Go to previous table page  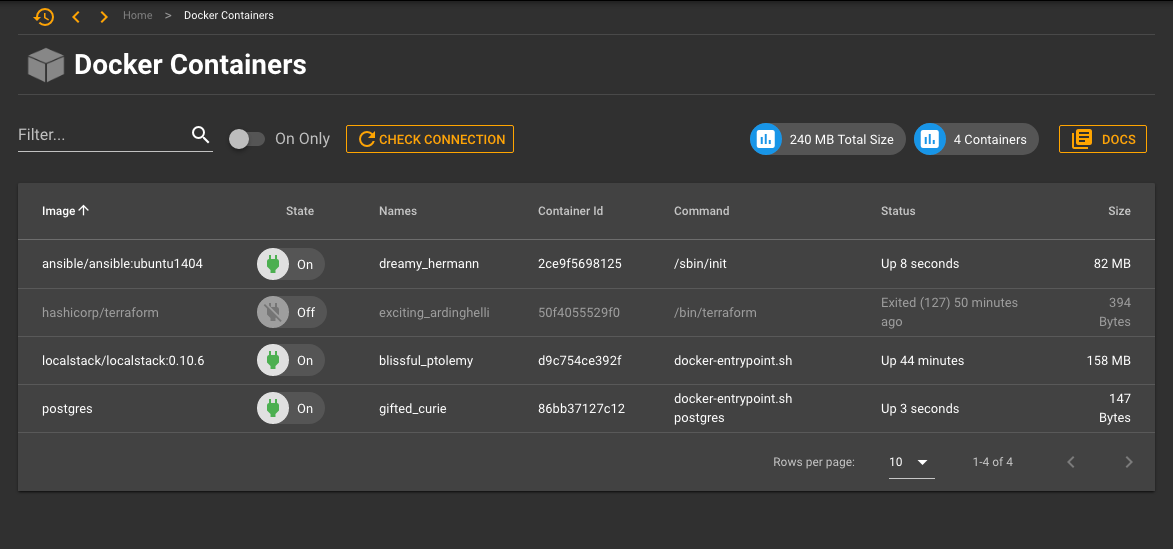coord(1071,462)
